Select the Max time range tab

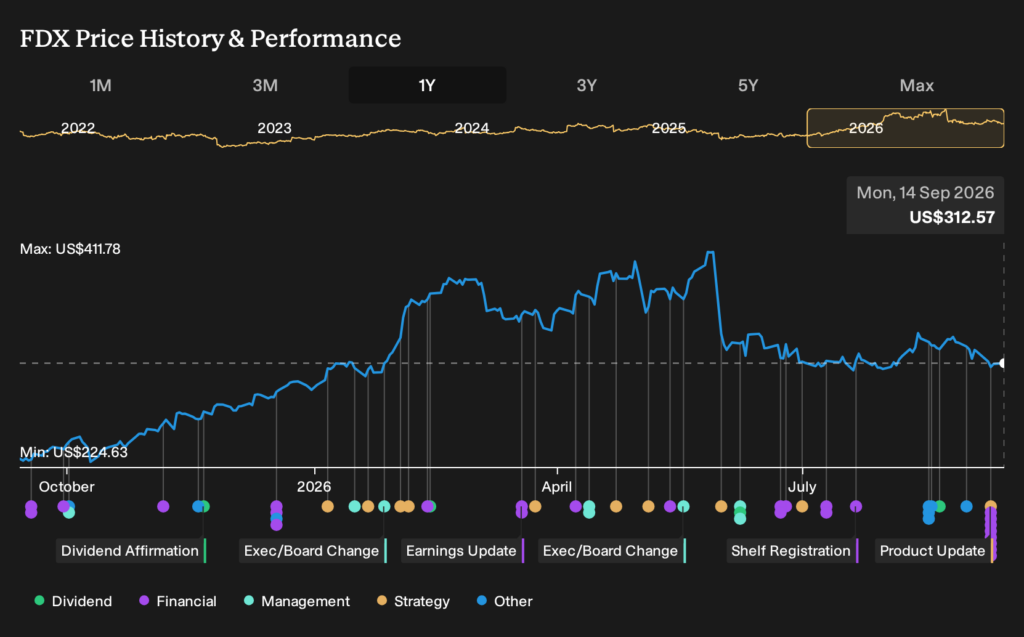[916, 86]
